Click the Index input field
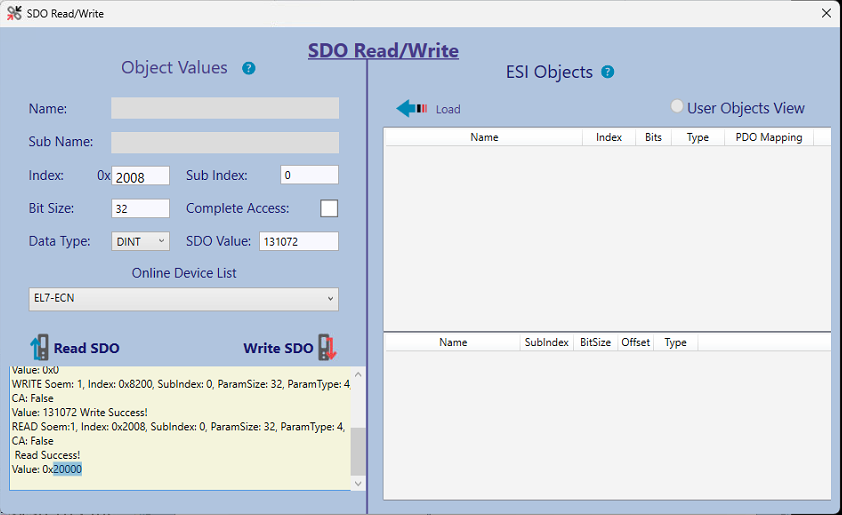 point(141,177)
